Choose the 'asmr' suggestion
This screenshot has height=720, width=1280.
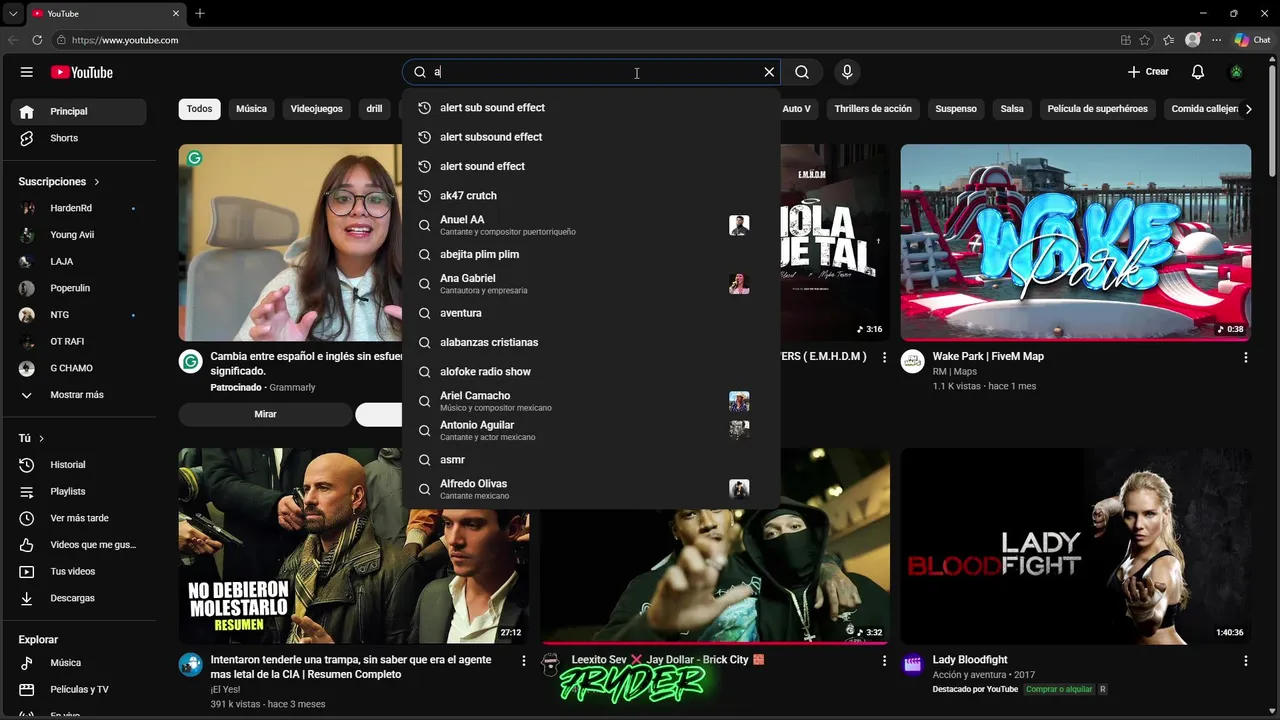(x=591, y=460)
